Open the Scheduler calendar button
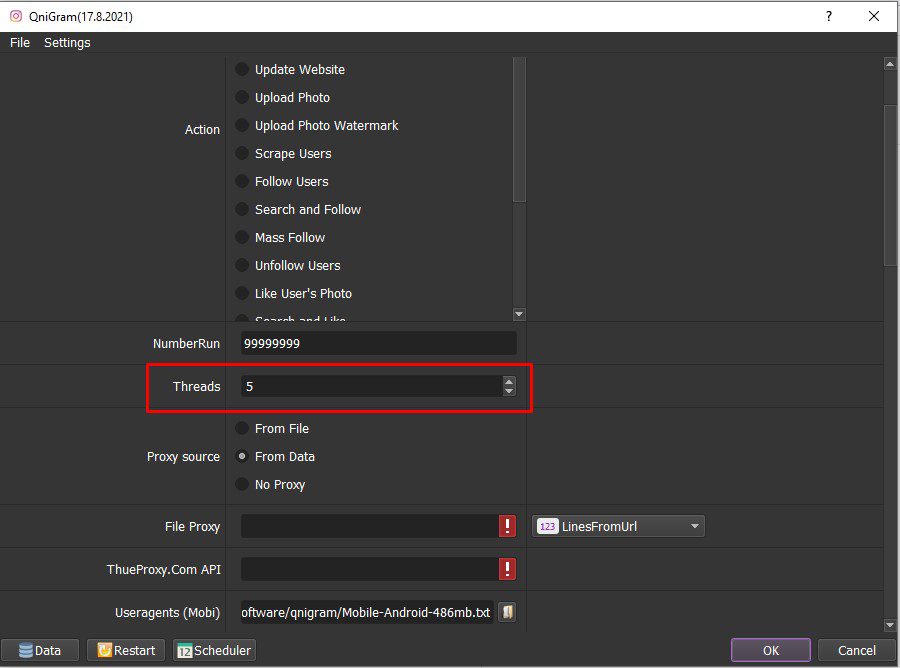This screenshot has height=668, width=900. pyautogui.click(x=214, y=650)
